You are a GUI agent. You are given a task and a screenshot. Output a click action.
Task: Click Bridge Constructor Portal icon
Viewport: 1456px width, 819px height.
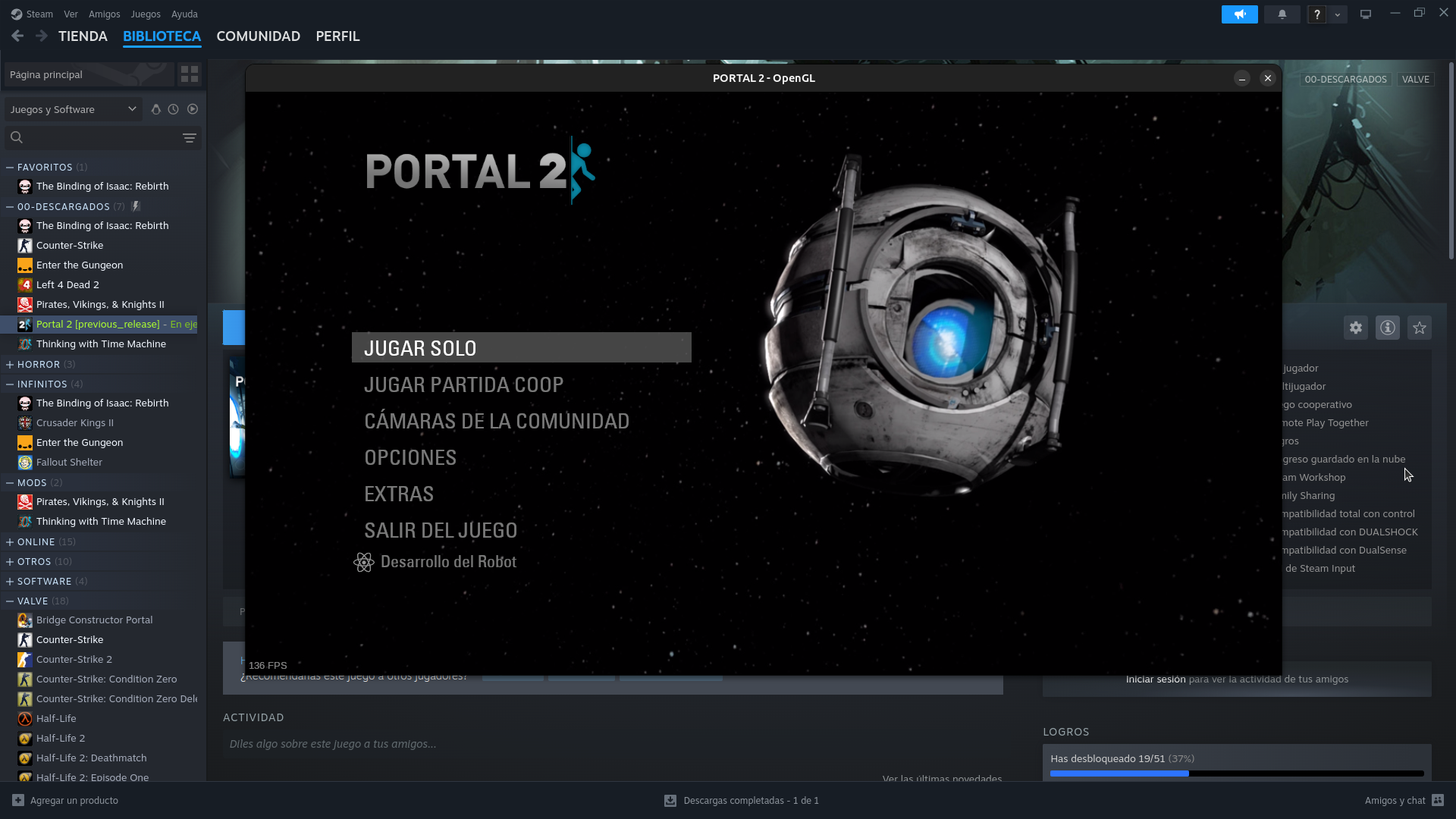click(x=25, y=620)
